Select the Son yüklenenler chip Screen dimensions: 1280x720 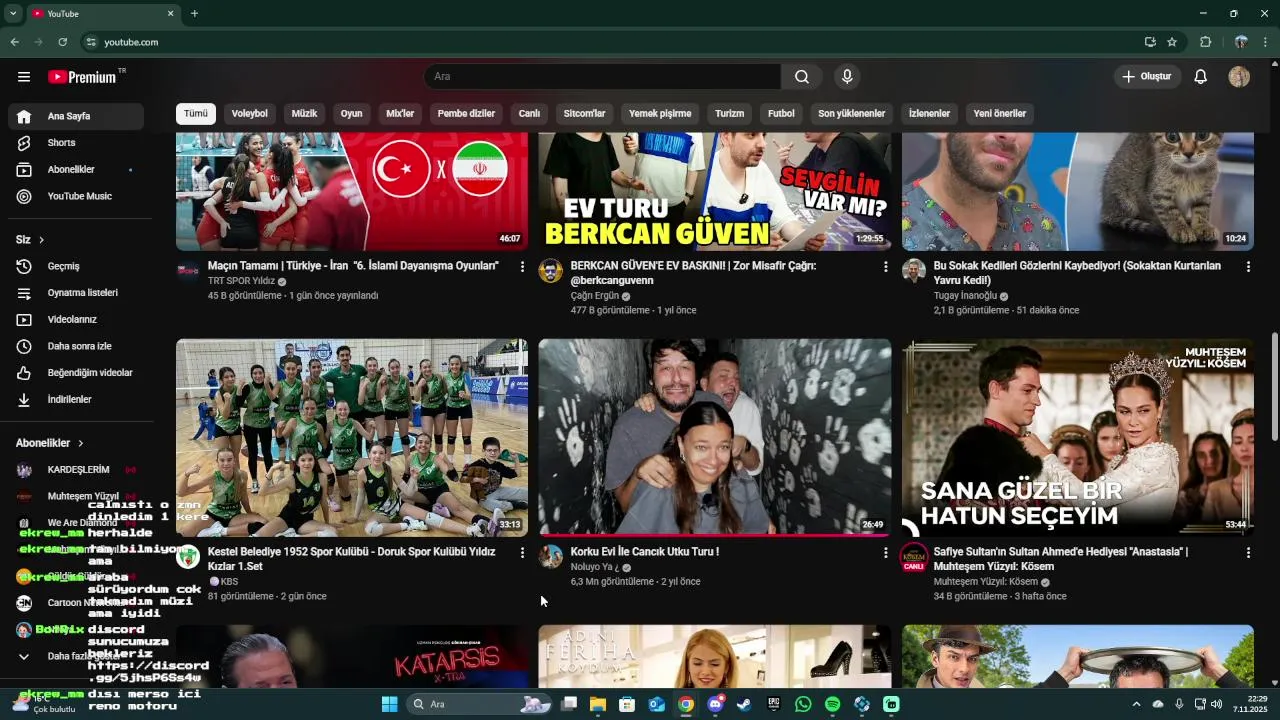(852, 113)
